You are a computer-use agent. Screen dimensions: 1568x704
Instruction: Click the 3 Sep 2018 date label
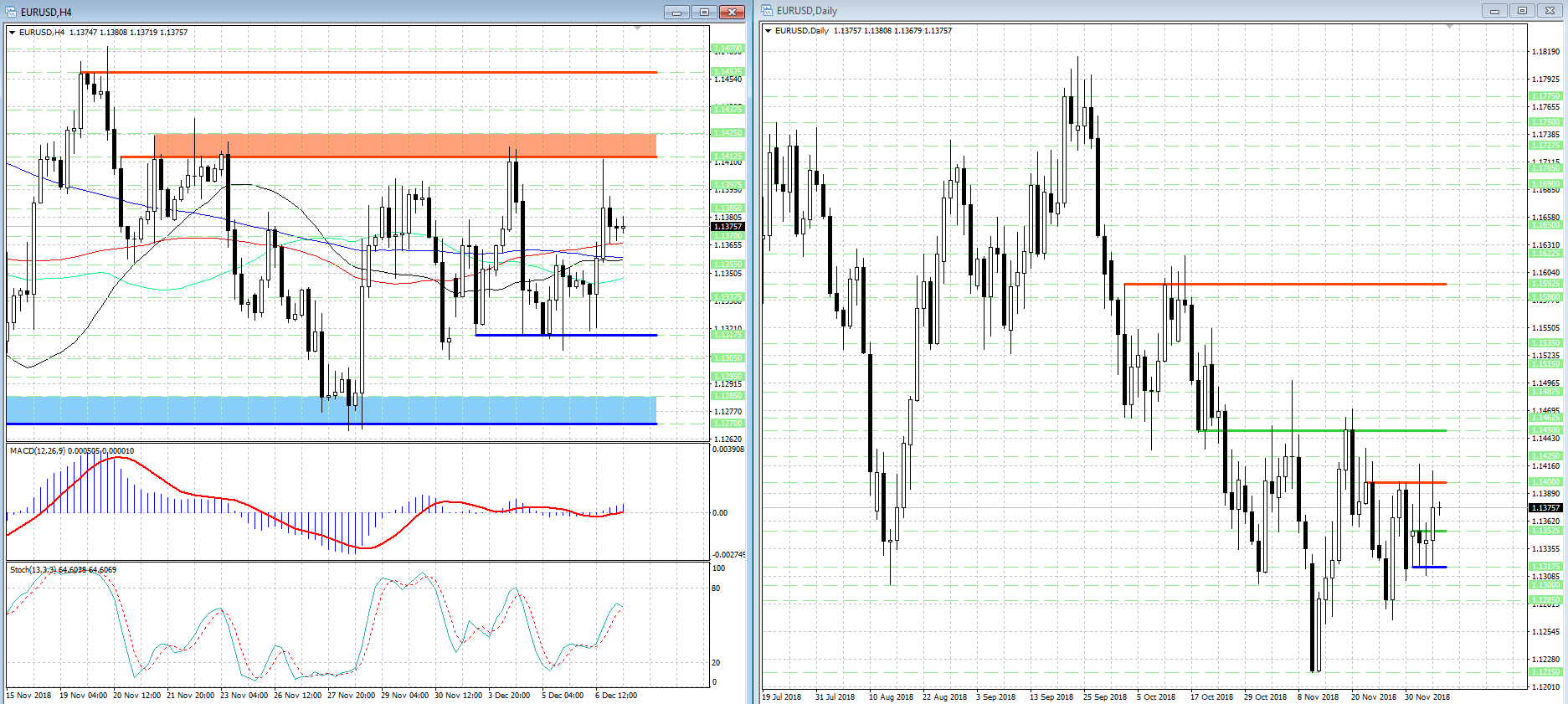[996, 697]
